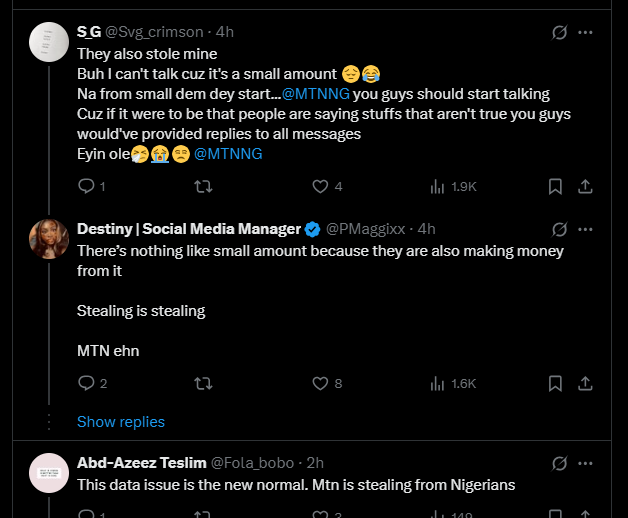Expand Show replies thread
Image resolution: width=628 pixels, height=518 pixels.
[121, 422]
